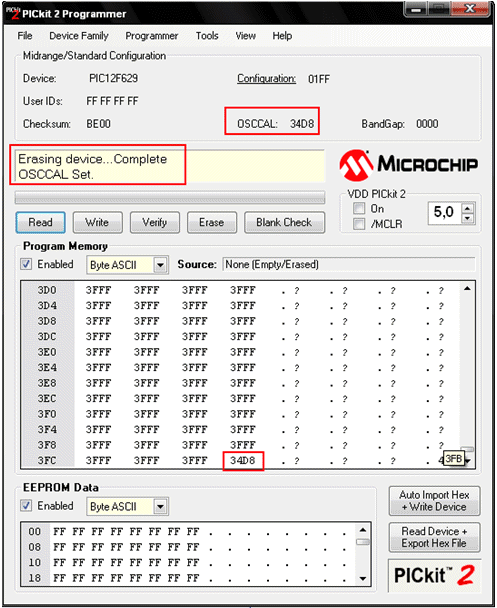Close the PICkit 2 Programmer window
This screenshot has width=497, height=608.
pos(470,9)
